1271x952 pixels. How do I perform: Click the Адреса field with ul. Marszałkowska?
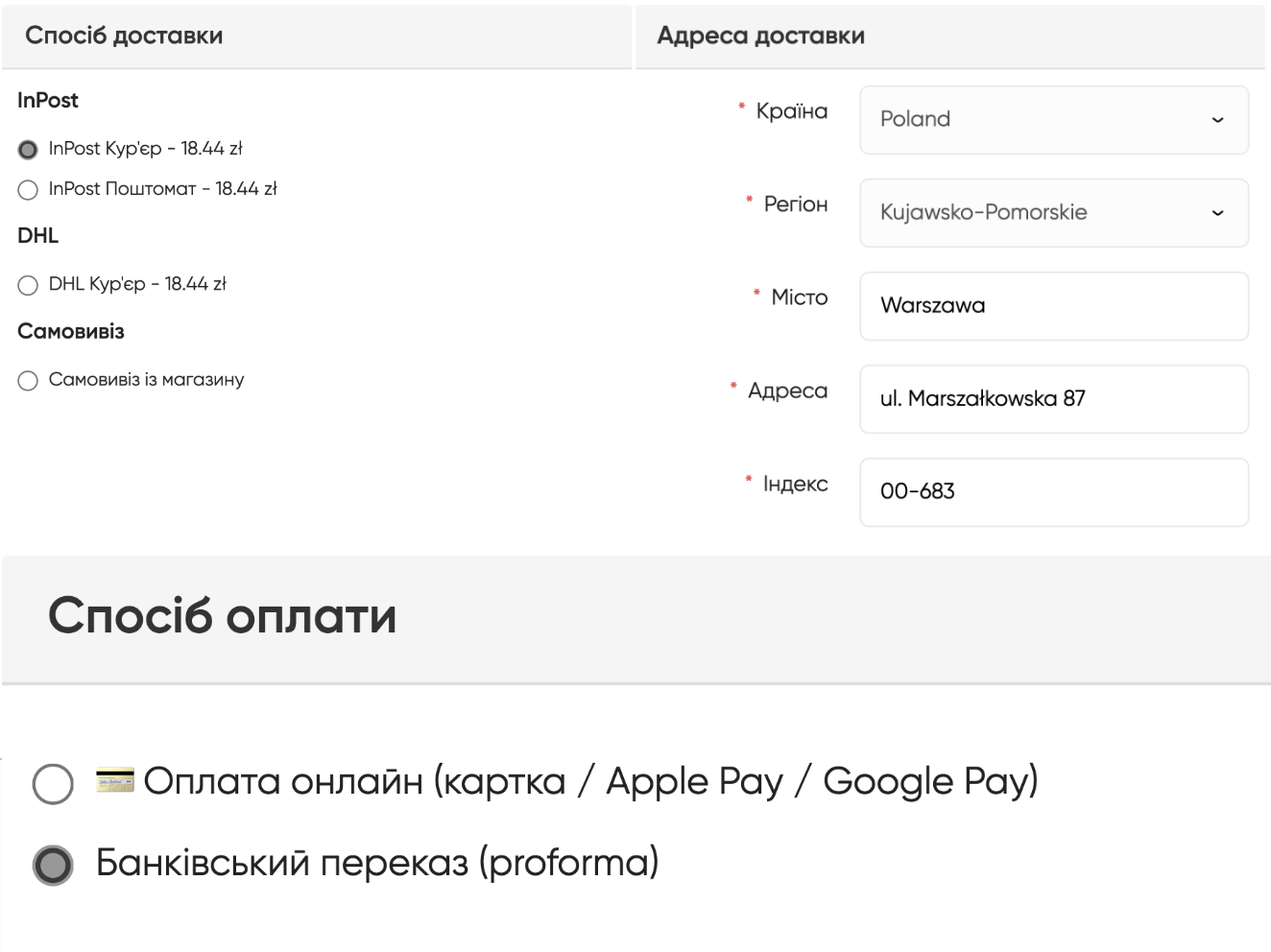pos(1053,399)
